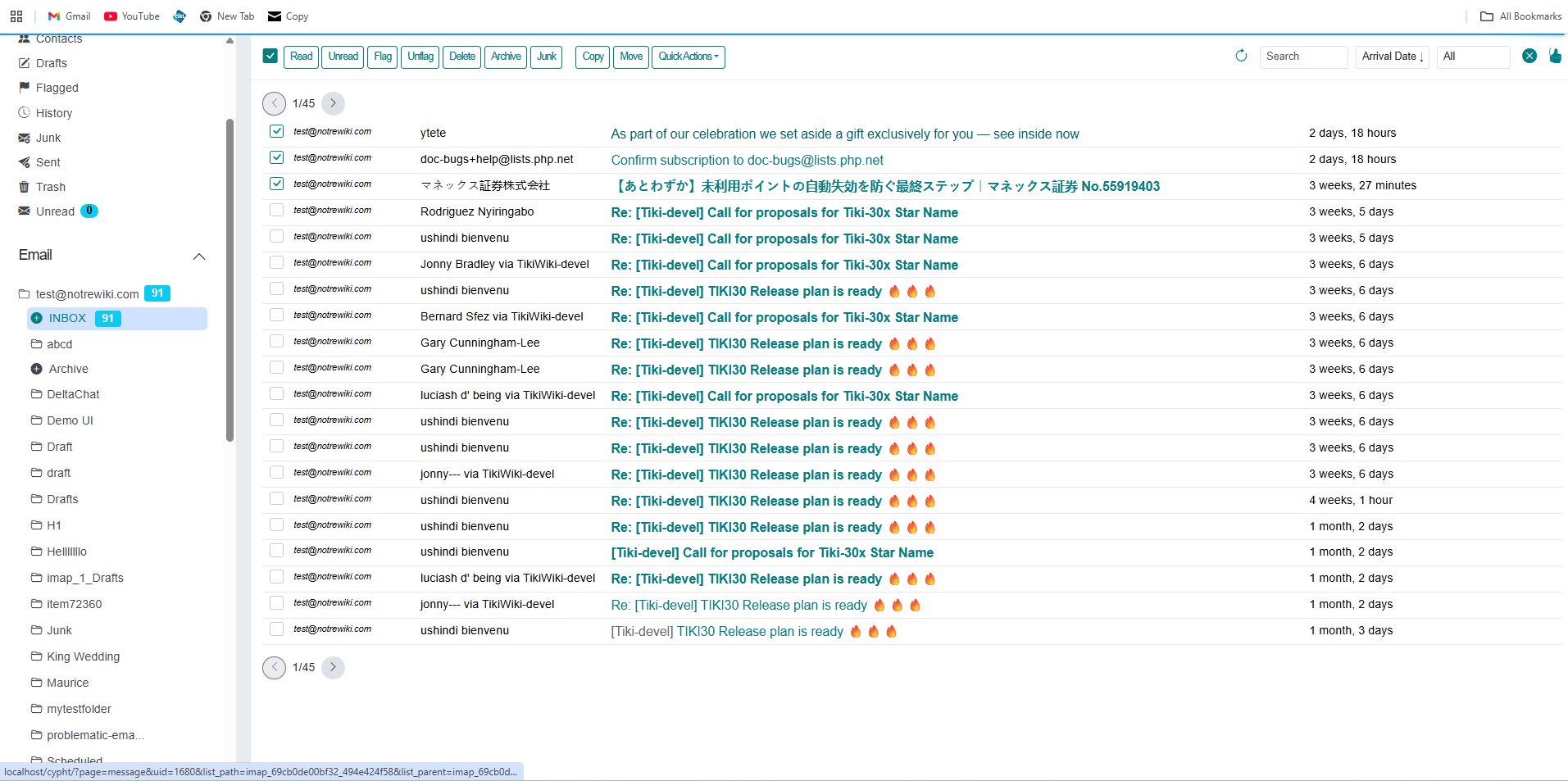The width and height of the screenshot is (1568, 781).
Task: Open the Arrival Date sort dropdown
Action: point(1392,57)
